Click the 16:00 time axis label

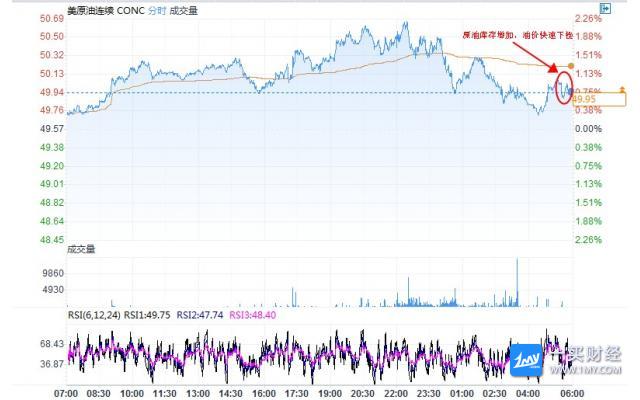(264, 394)
